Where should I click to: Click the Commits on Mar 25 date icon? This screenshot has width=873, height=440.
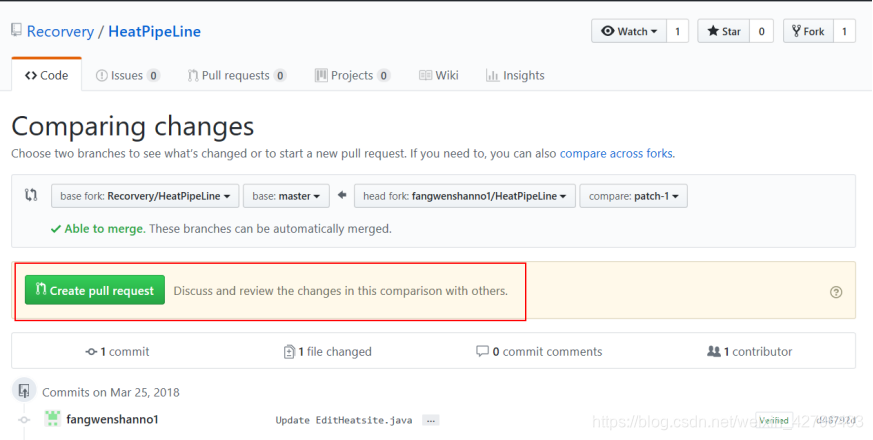[24, 390]
